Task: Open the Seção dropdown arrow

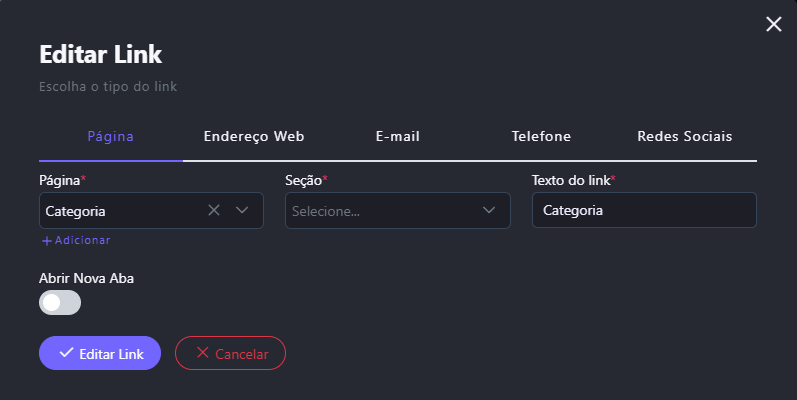Action: pyautogui.click(x=489, y=211)
